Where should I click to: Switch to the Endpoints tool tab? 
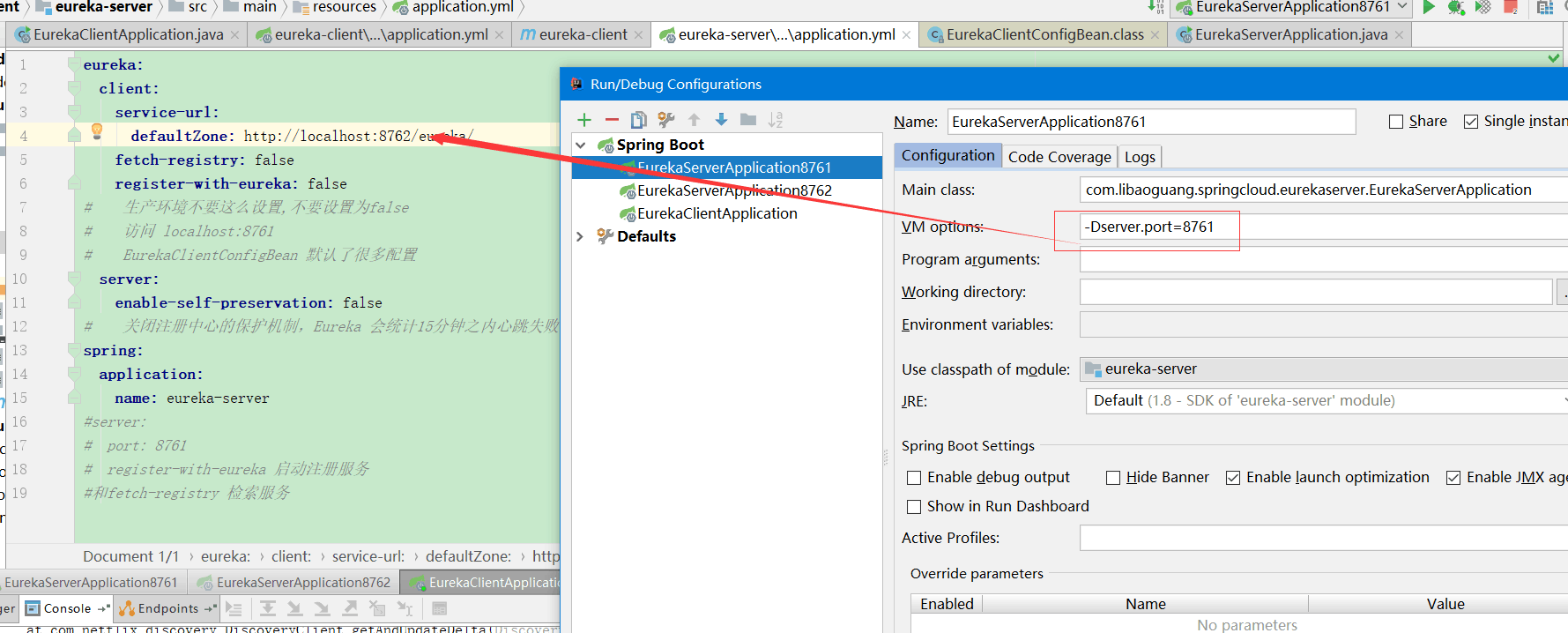tap(167, 608)
